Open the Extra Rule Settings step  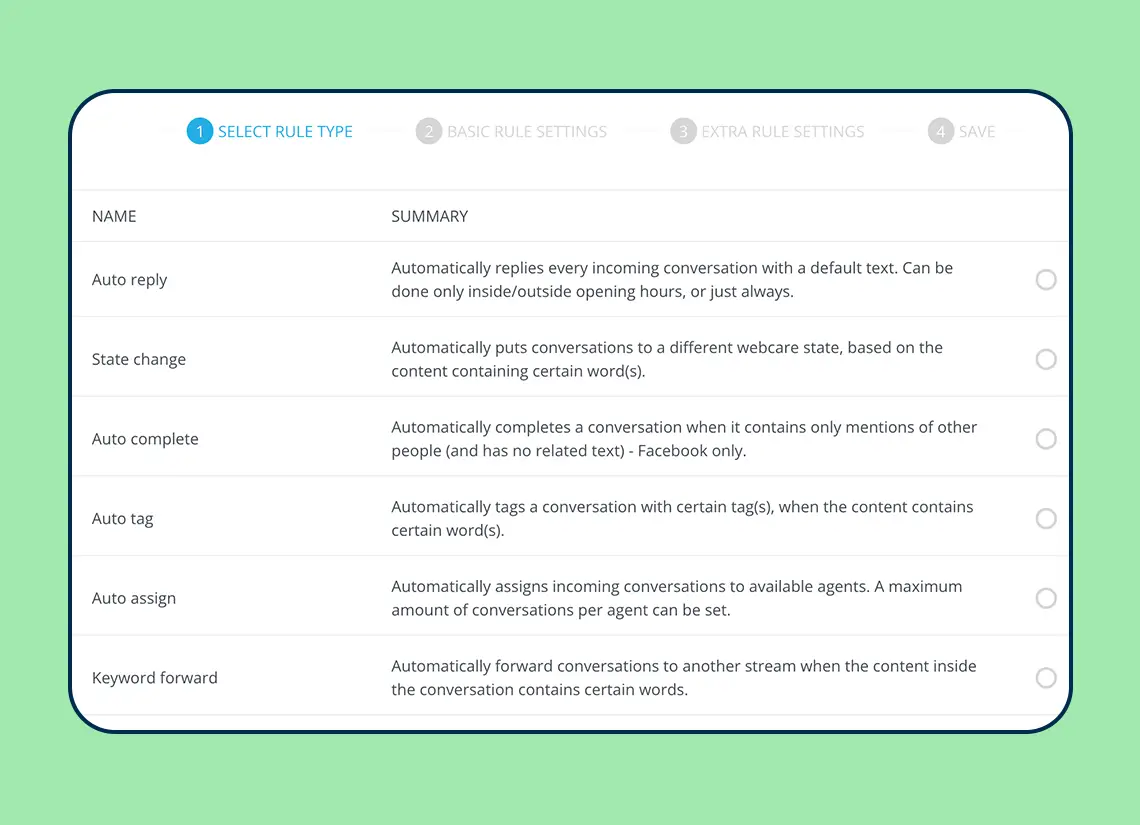coord(782,131)
